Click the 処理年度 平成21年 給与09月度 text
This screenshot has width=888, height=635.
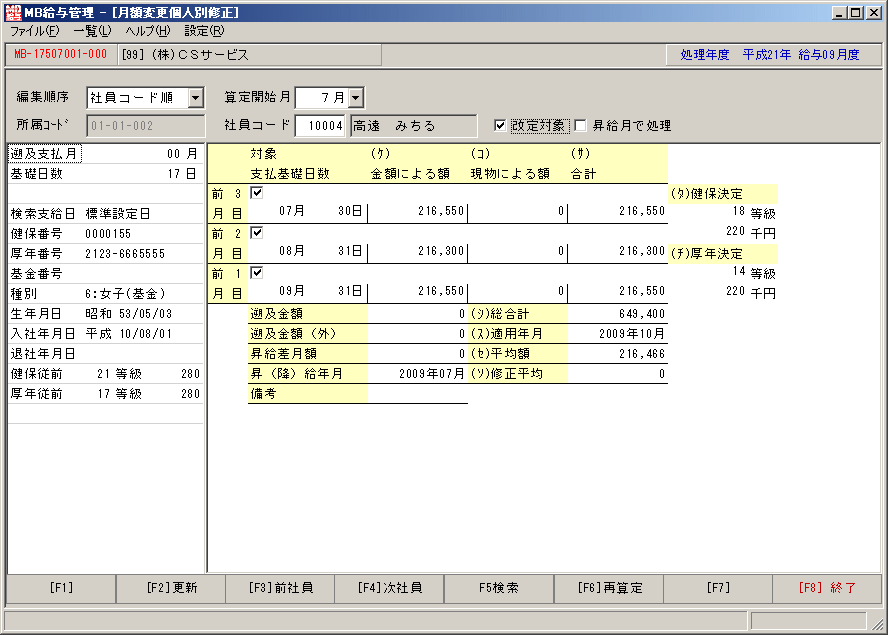point(770,54)
